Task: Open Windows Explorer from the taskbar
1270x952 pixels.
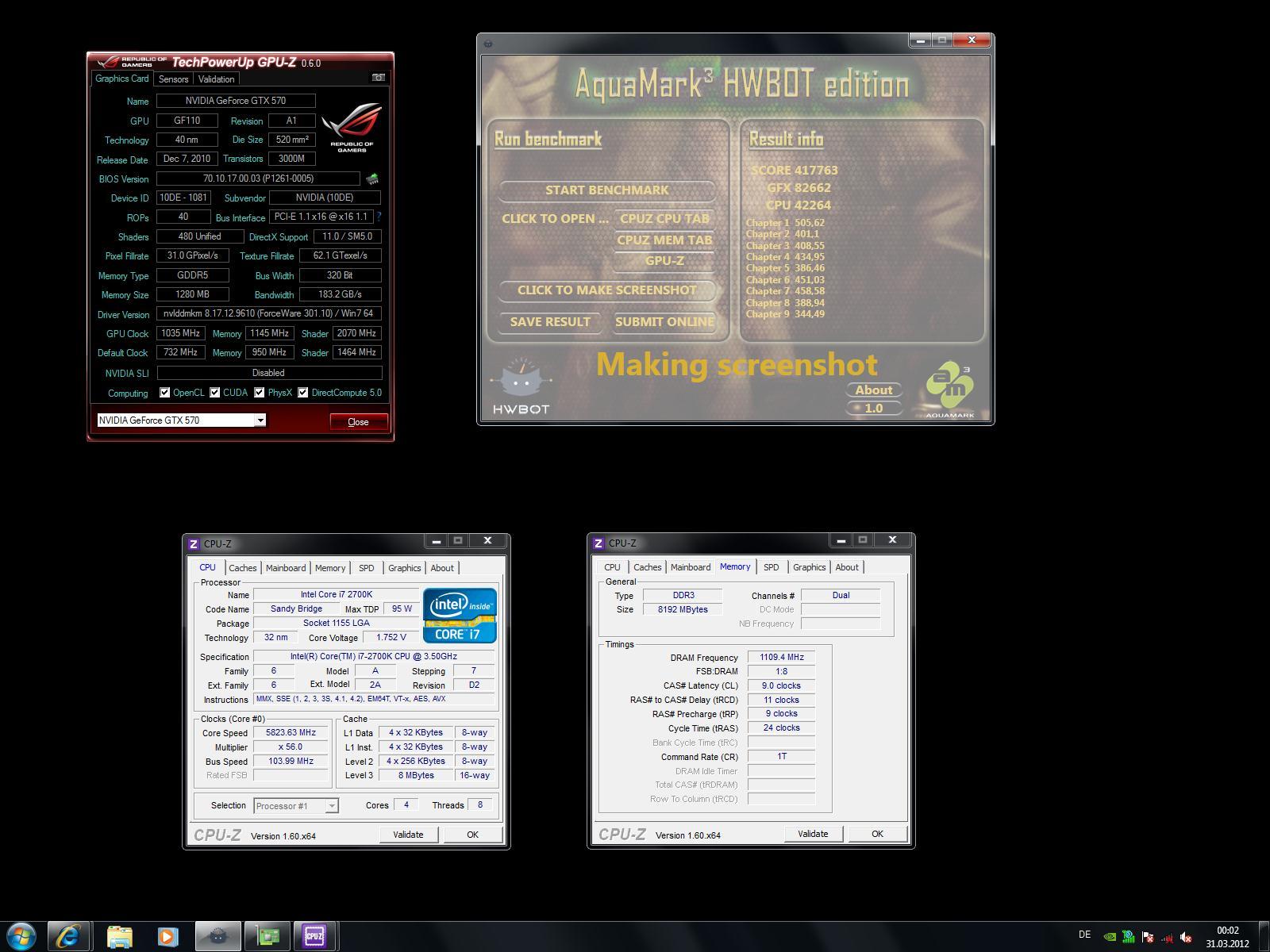Action: pyautogui.click(x=120, y=936)
